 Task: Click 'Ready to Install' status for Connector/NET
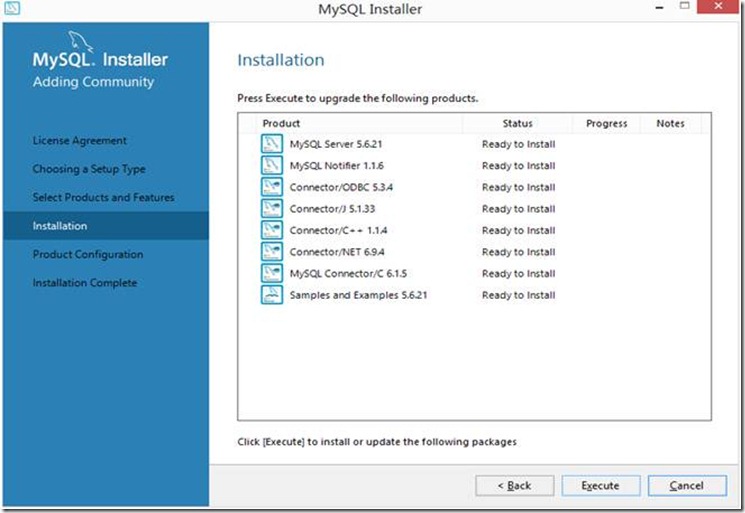pos(518,252)
